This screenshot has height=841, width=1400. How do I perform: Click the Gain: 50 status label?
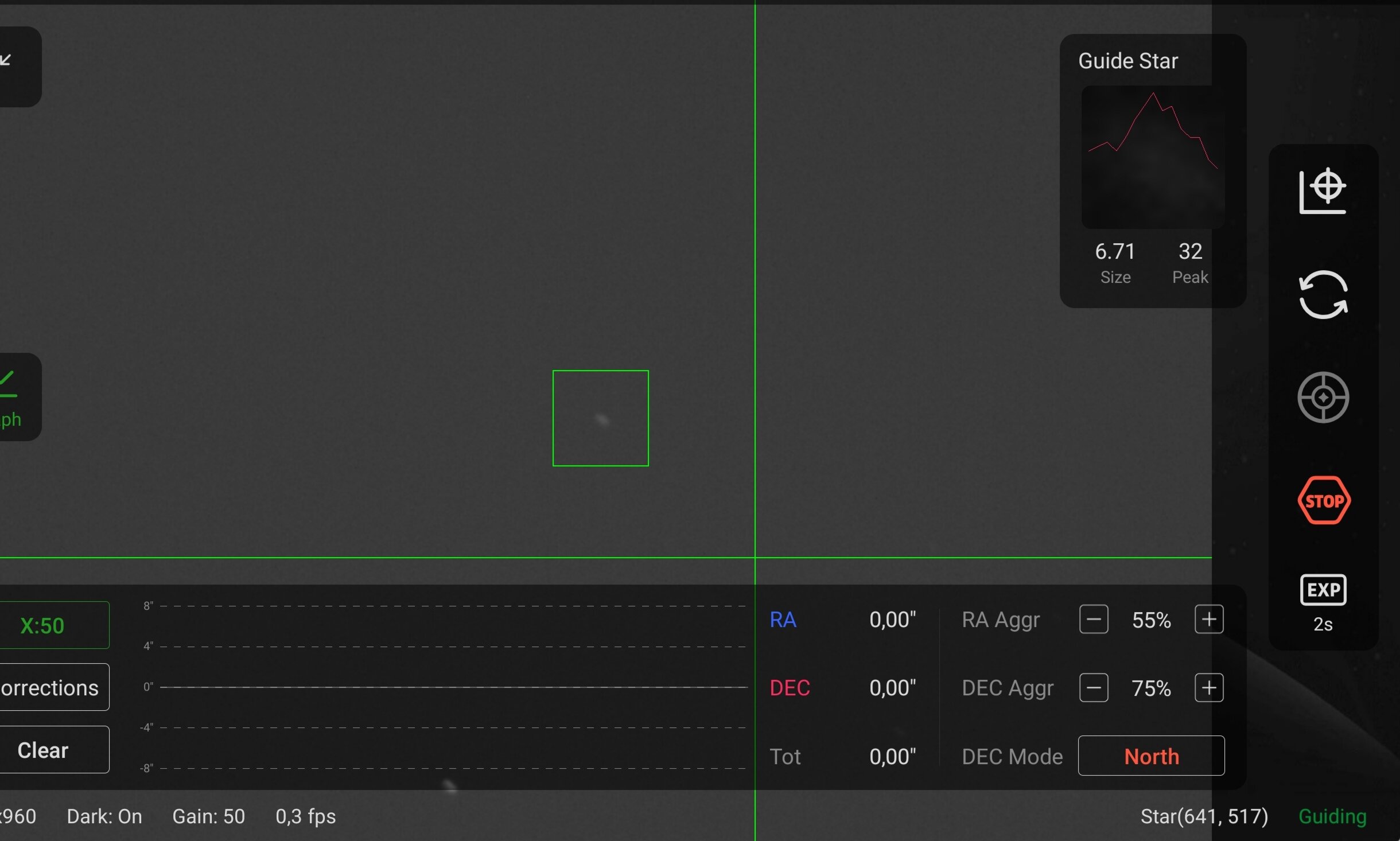click(x=208, y=816)
